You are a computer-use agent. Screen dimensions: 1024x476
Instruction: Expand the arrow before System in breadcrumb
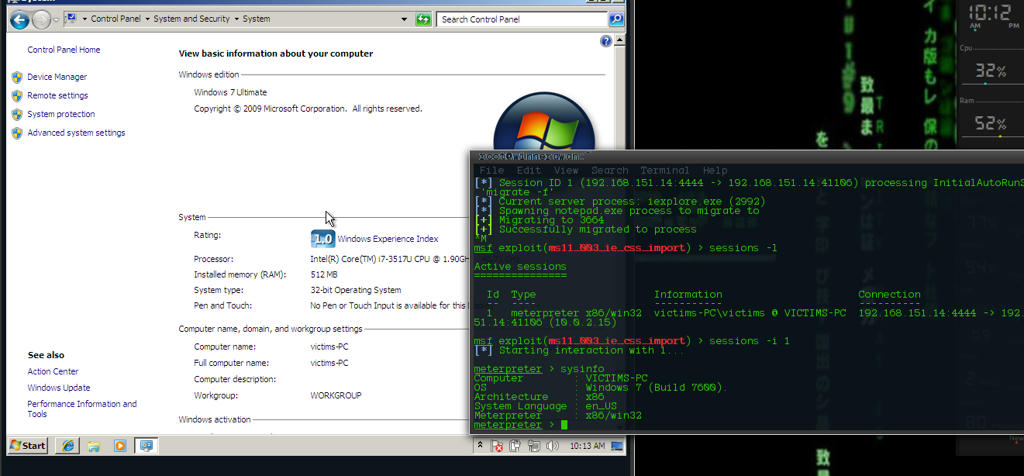tap(236, 19)
